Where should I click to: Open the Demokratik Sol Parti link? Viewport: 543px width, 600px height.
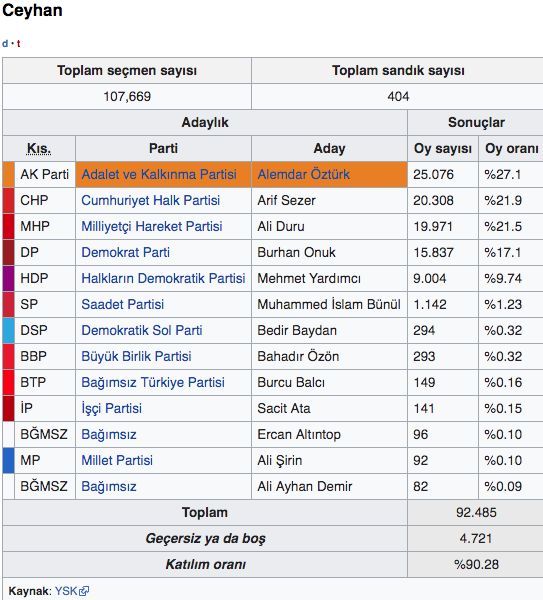(142, 331)
